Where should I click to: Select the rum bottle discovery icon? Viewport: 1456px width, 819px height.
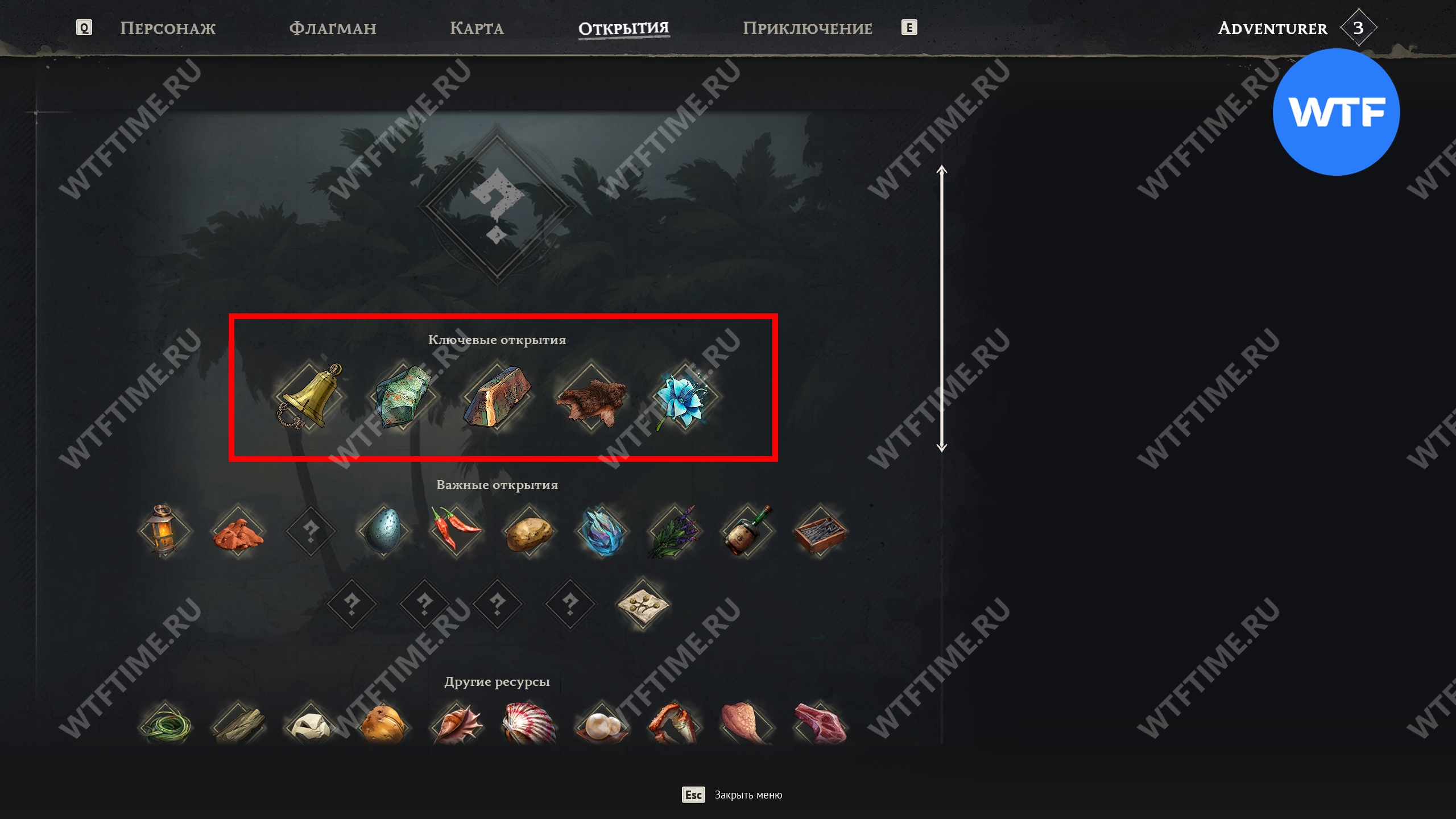[x=747, y=531]
